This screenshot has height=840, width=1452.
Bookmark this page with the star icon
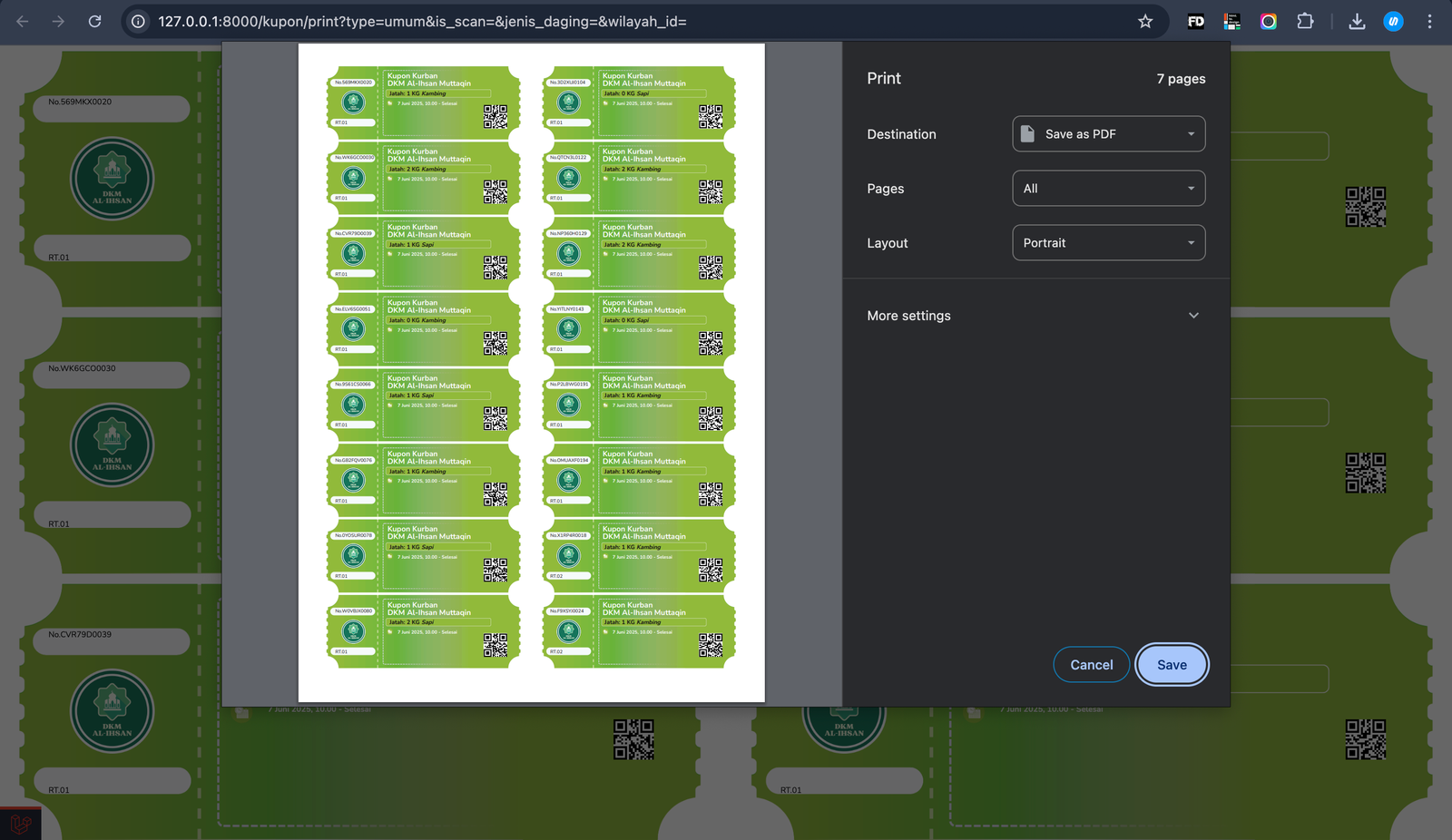pyautogui.click(x=1145, y=21)
